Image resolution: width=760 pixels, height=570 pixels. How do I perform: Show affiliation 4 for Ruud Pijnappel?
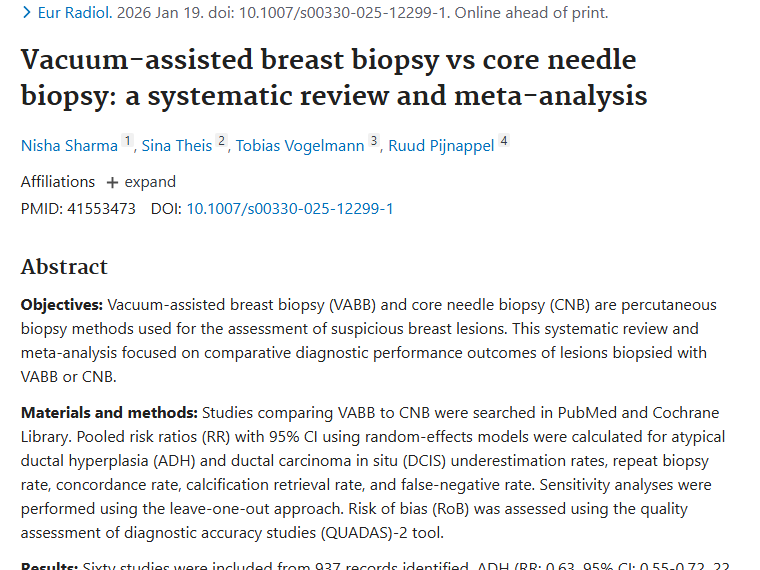(504, 141)
